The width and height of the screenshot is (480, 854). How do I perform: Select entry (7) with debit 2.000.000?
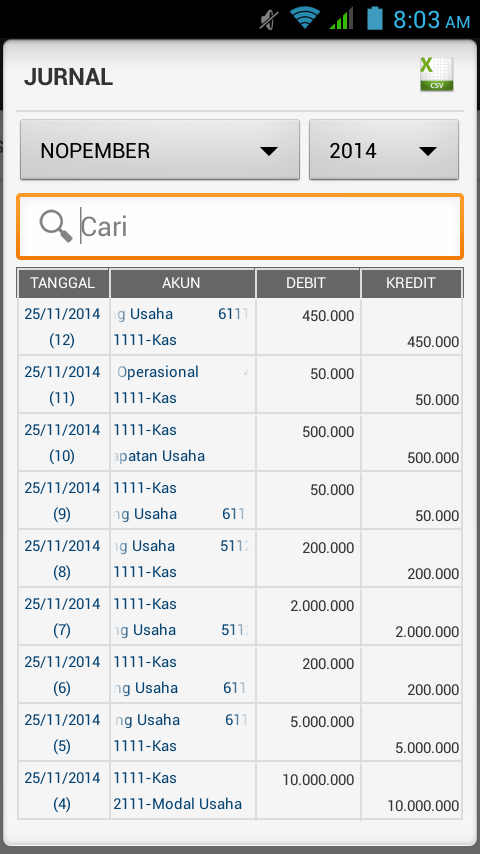click(240, 617)
